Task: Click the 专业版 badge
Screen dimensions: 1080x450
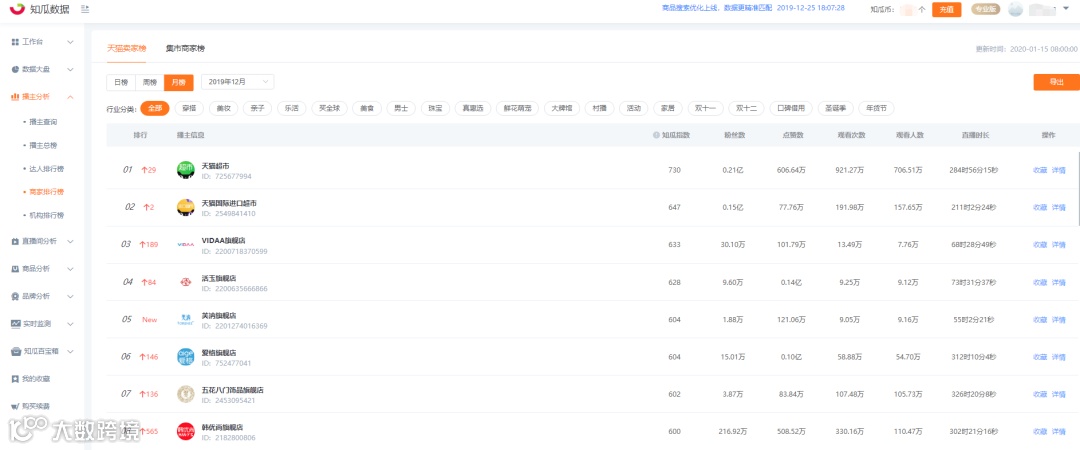Action: pyautogui.click(x=986, y=9)
